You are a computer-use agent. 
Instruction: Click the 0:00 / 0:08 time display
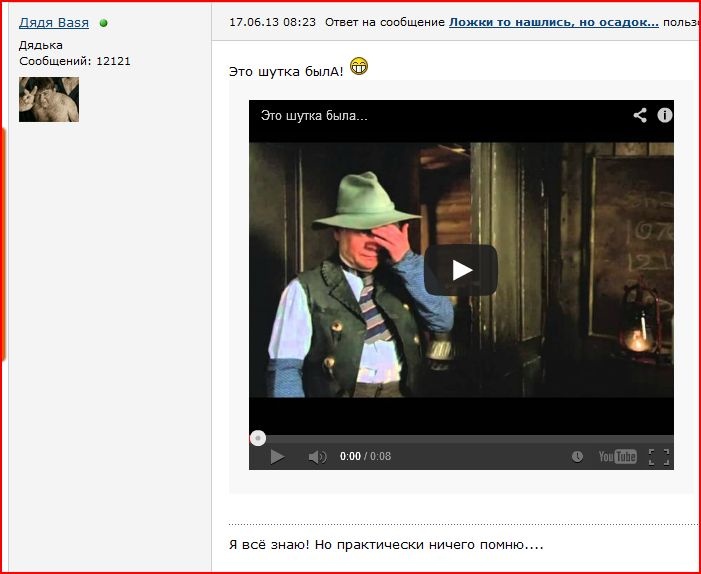(x=365, y=456)
